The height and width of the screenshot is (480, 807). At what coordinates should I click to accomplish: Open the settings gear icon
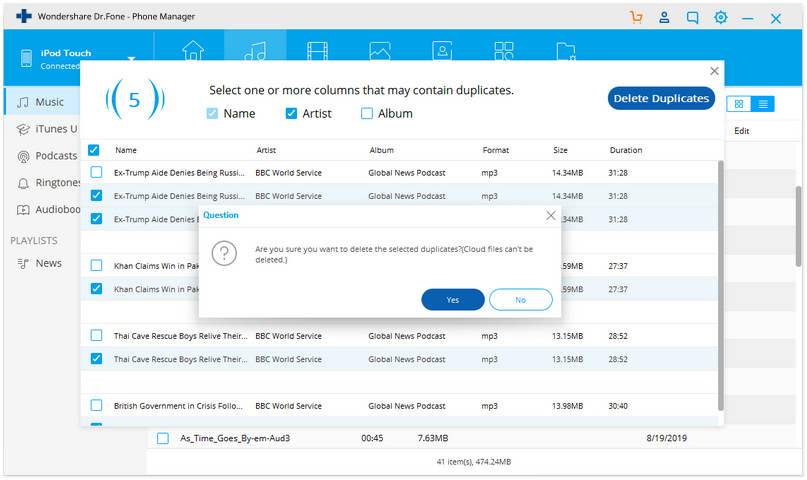pyautogui.click(x=721, y=17)
